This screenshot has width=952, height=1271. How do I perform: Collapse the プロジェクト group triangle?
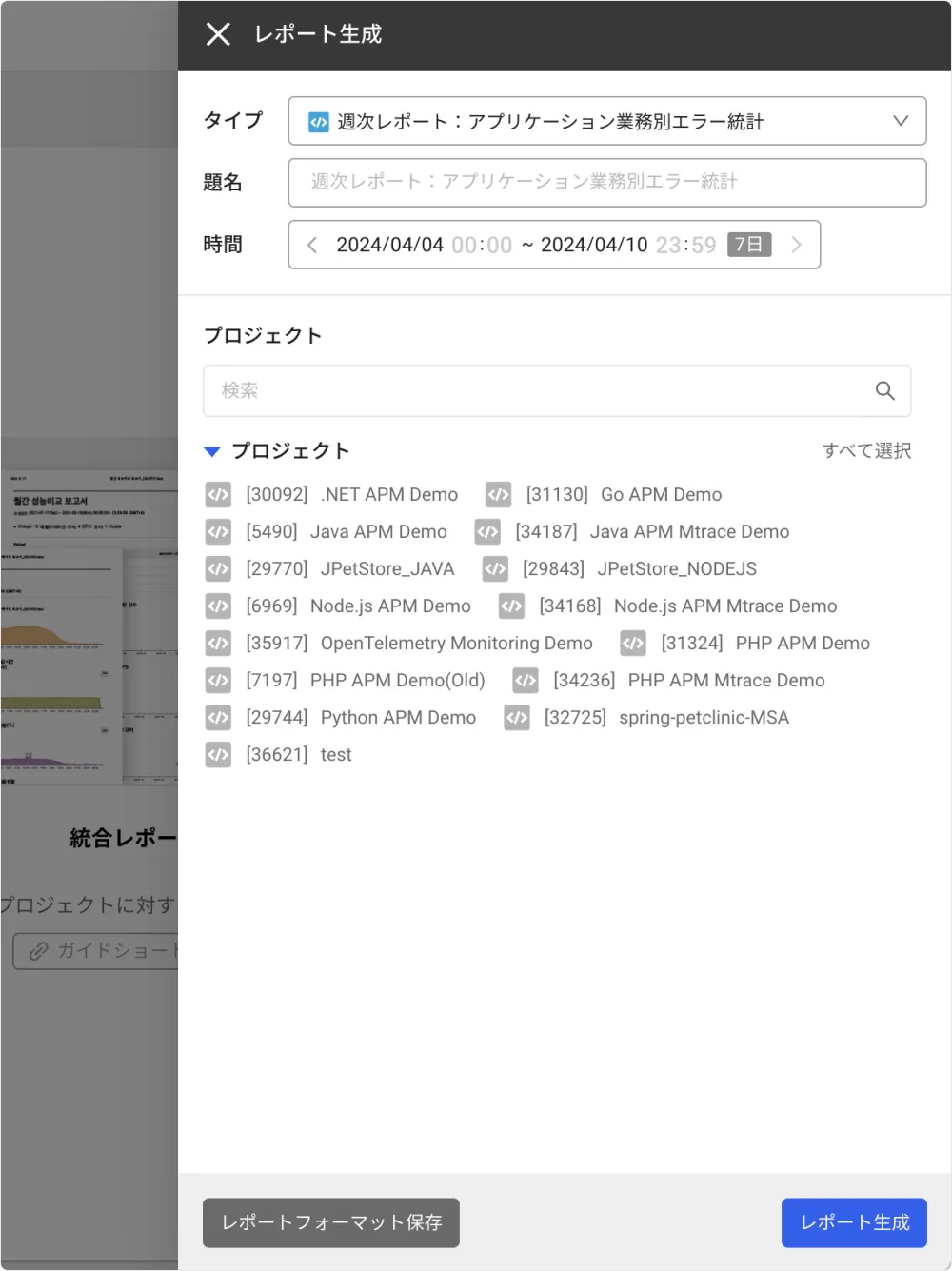click(x=212, y=451)
